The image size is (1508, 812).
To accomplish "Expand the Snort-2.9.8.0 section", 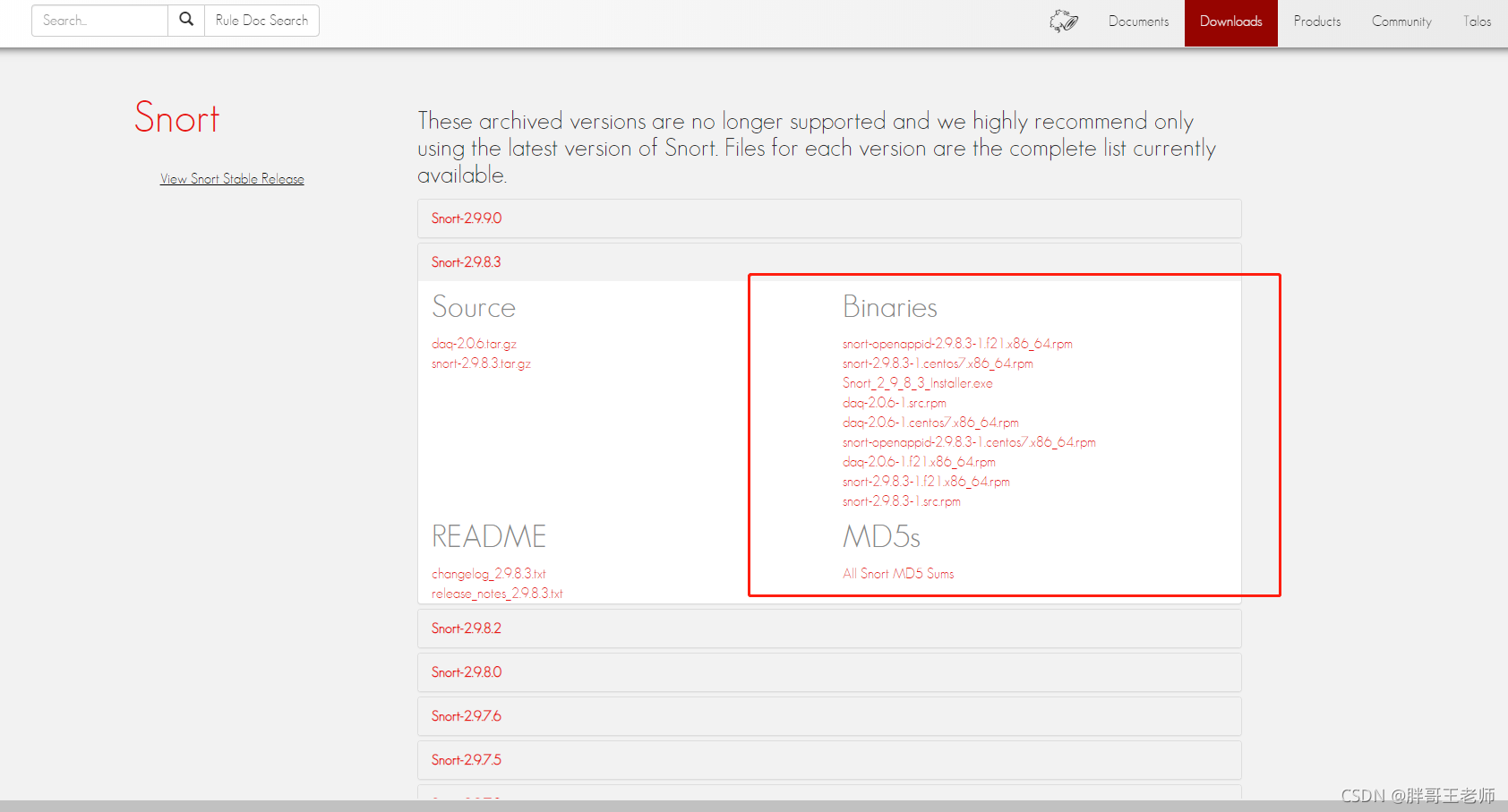I will click(829, 672).
